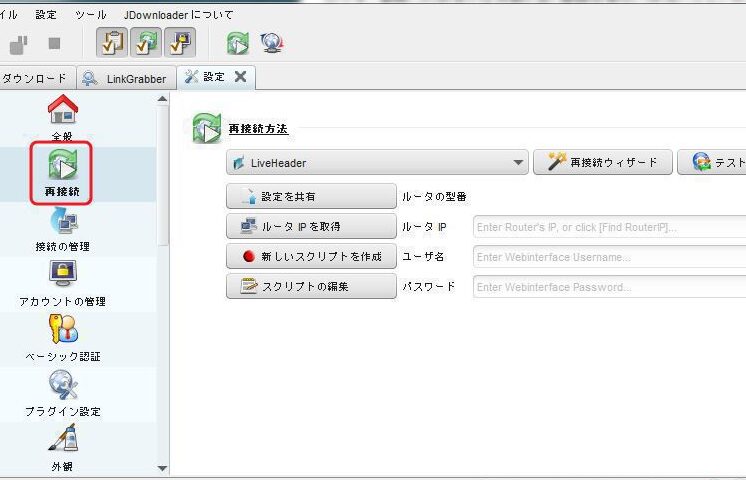This screenshot has width=746, height=480.
Task: Toggle auto-reconnect toolbar button
Action: point(145,43)
